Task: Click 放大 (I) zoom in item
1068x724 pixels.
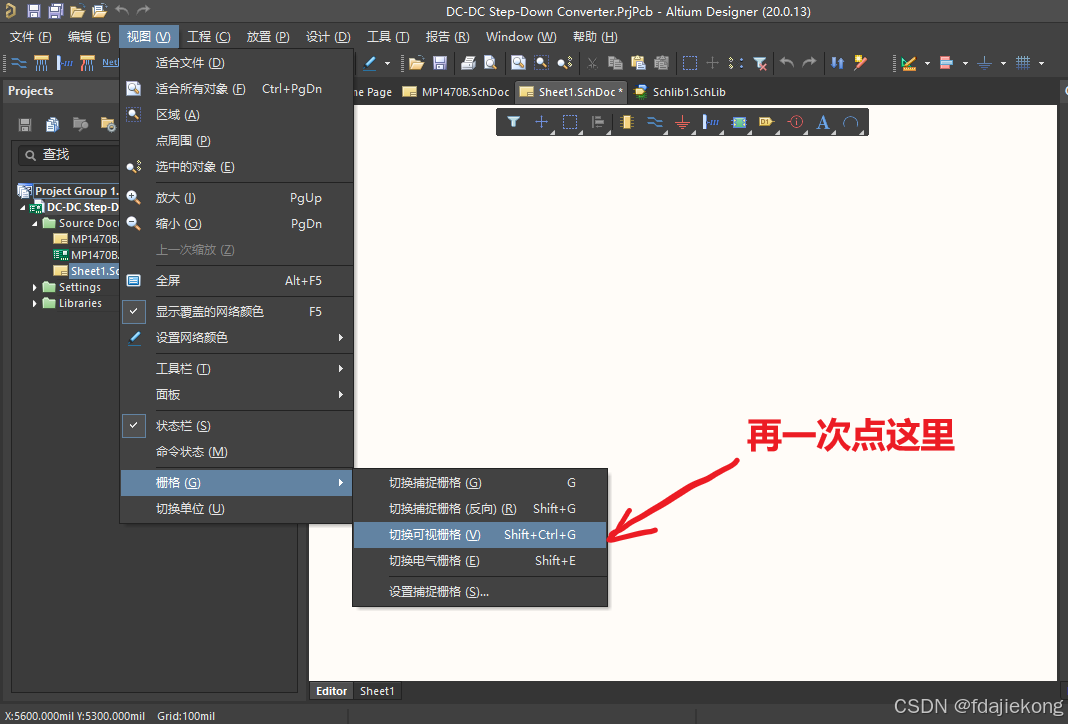Action: (236, 198)
